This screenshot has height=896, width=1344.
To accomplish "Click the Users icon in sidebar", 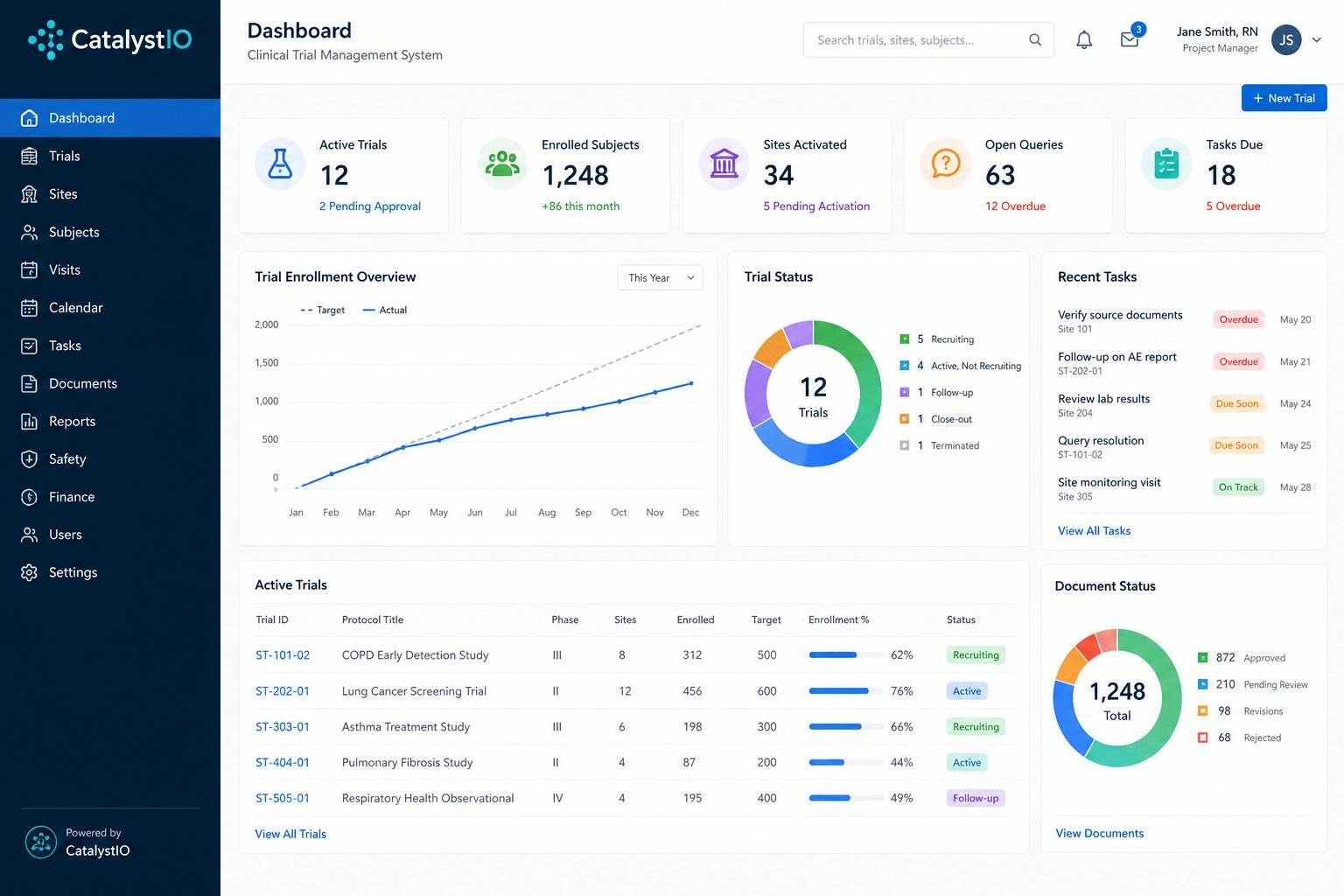I will [29, 535].
